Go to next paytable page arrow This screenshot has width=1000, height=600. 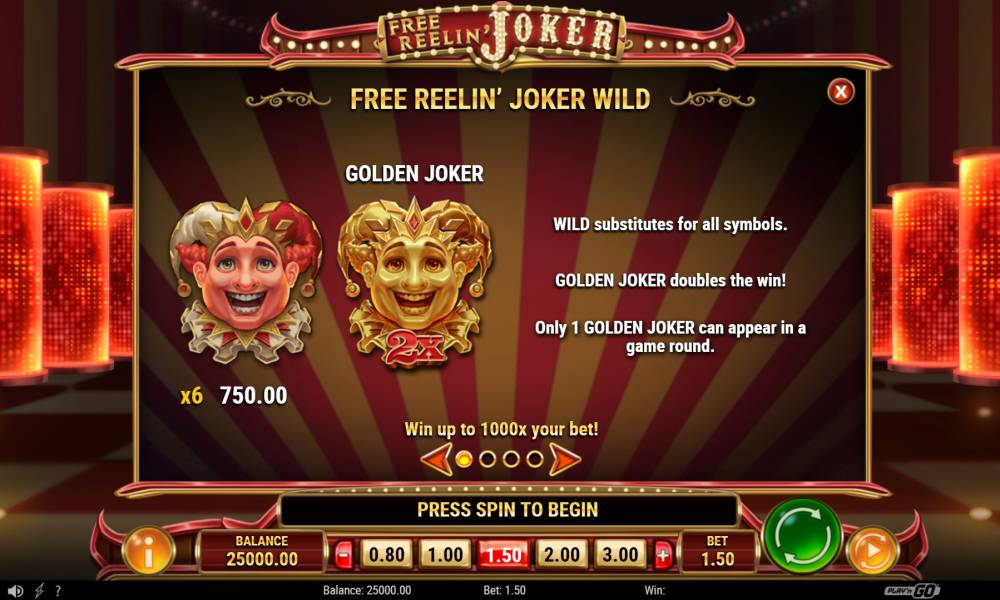565,459
